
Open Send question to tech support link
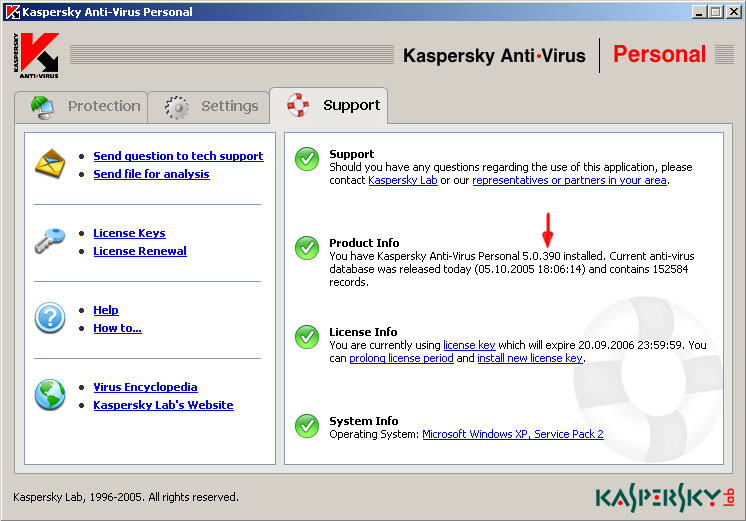(178, 156)
